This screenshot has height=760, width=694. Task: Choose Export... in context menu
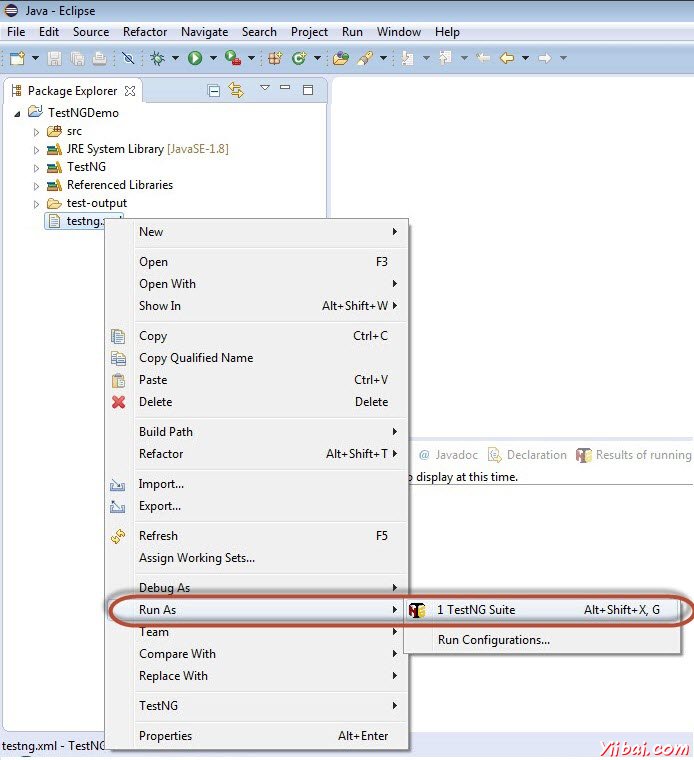(x=257, y=506)
